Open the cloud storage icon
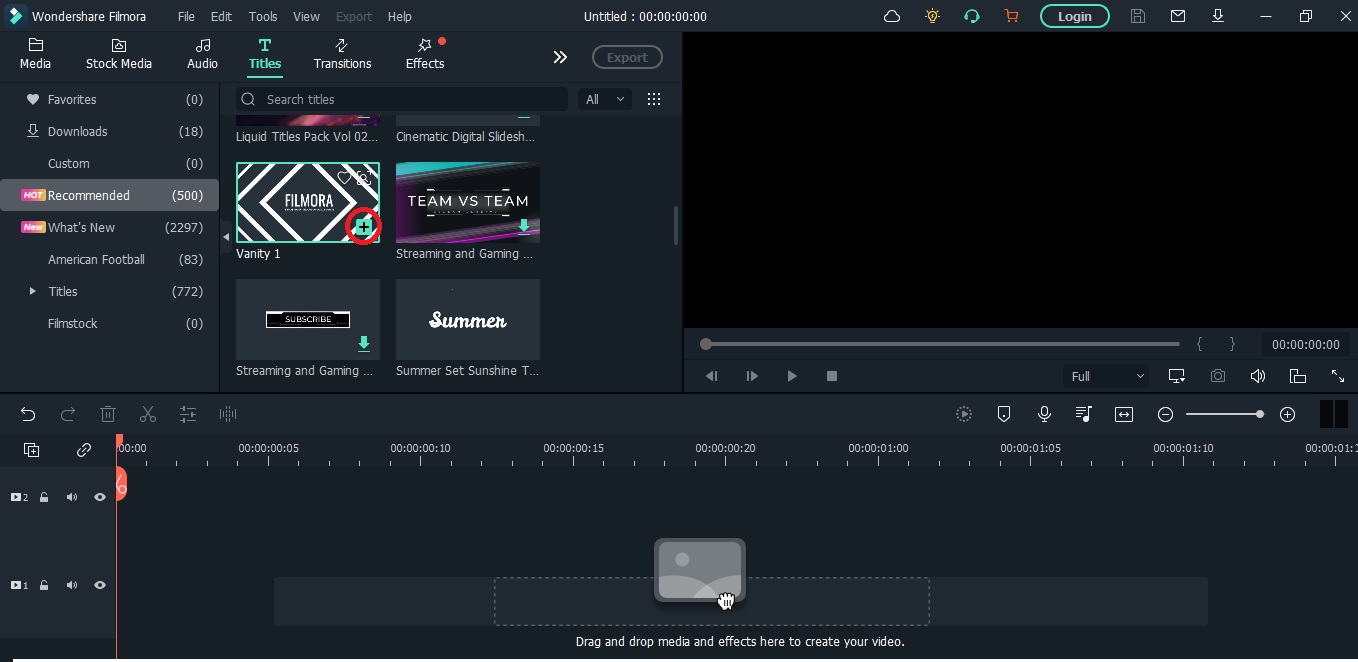Viewport: 1358px width, 662px height. [x=892, y=16]
